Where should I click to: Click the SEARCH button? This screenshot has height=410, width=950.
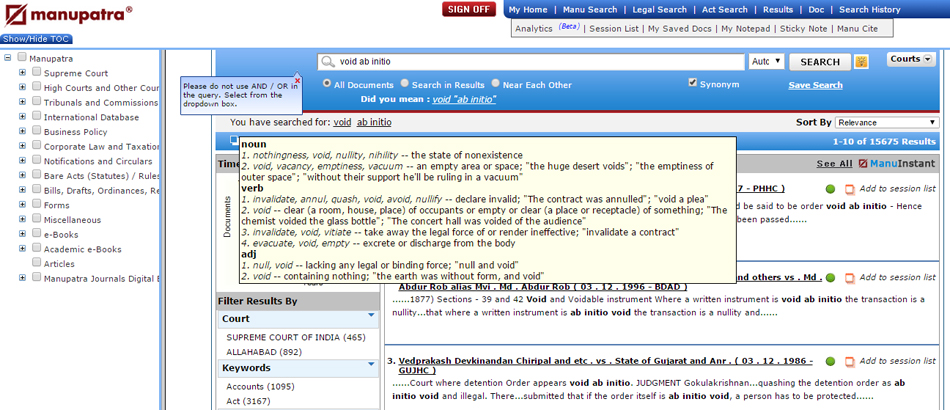[x=820, y=62]
